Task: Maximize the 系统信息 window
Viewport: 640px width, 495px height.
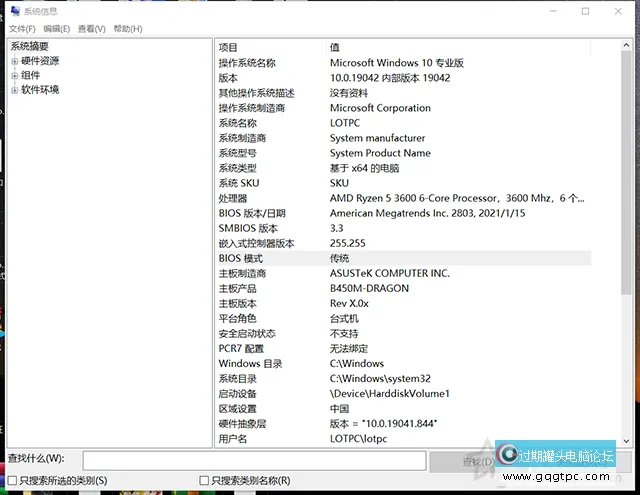Action: point(585,11)
